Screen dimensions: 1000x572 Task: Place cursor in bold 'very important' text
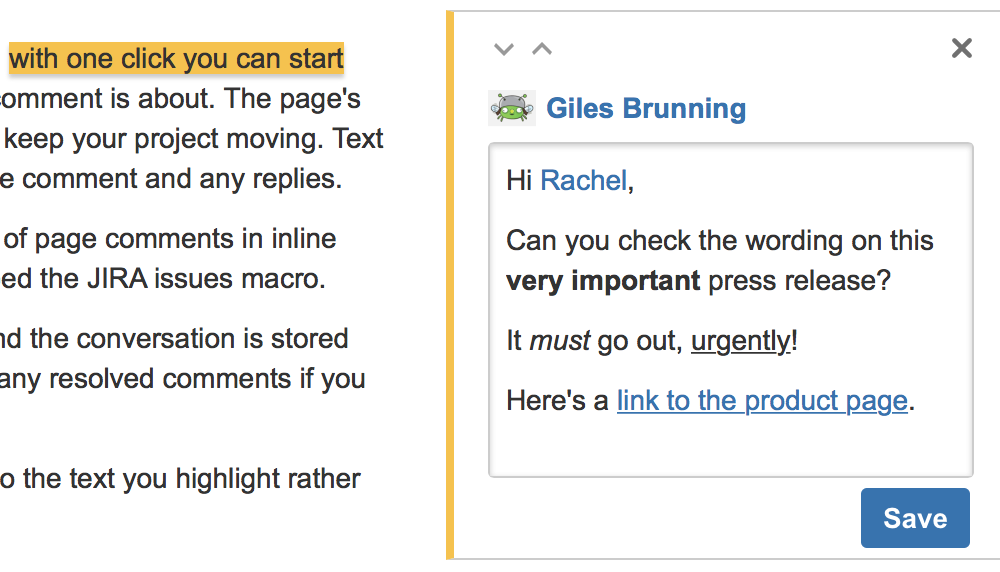(603, 281)
